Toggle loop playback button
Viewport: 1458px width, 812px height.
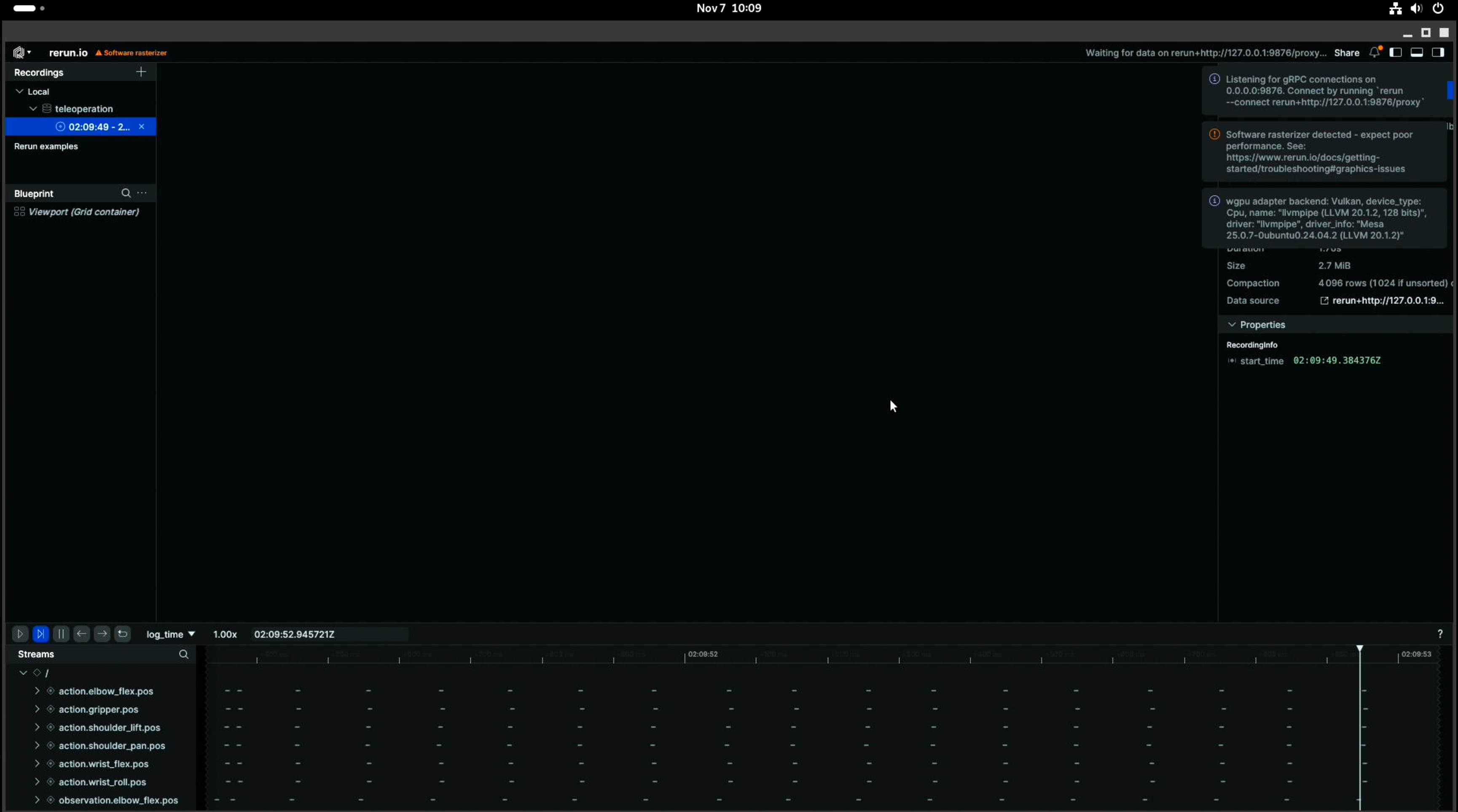[x=123, y=634]
